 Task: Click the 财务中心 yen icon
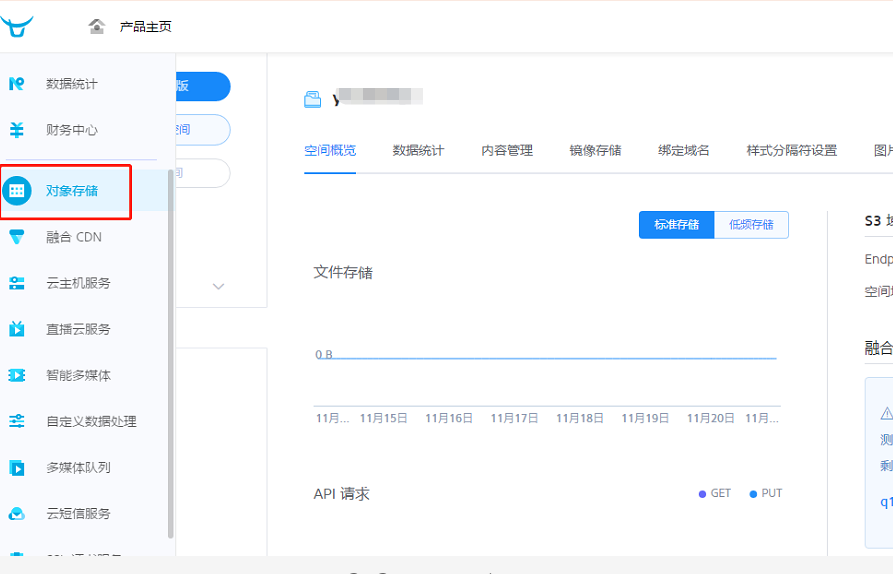pyautogui.click(x=17, y=130)
